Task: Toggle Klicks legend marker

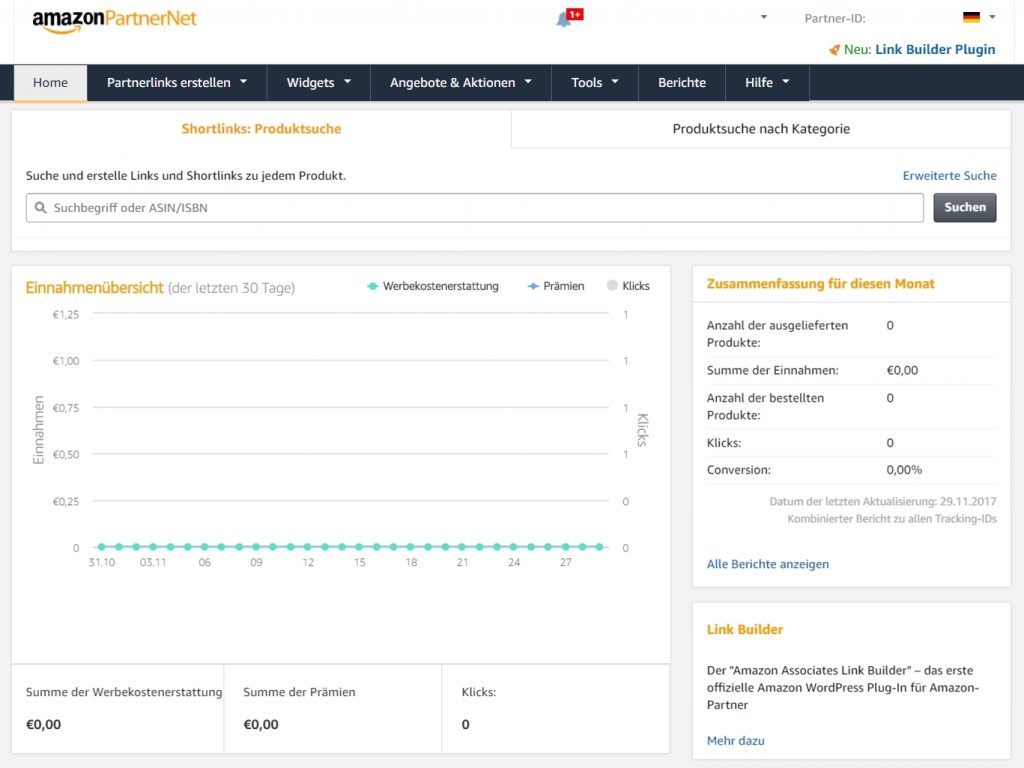Action: tap(612, 285)
